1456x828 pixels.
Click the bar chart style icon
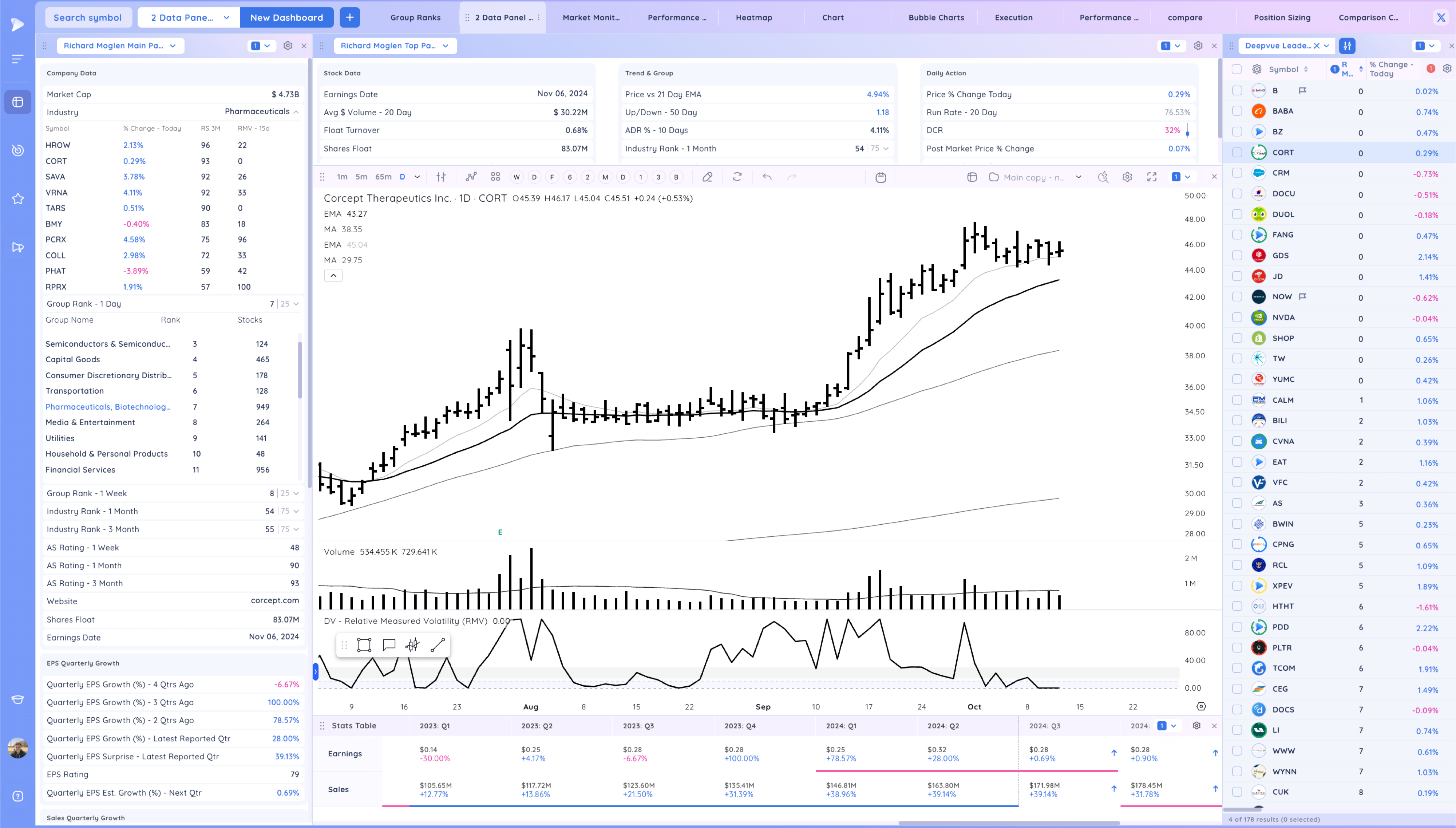(441, 177)
